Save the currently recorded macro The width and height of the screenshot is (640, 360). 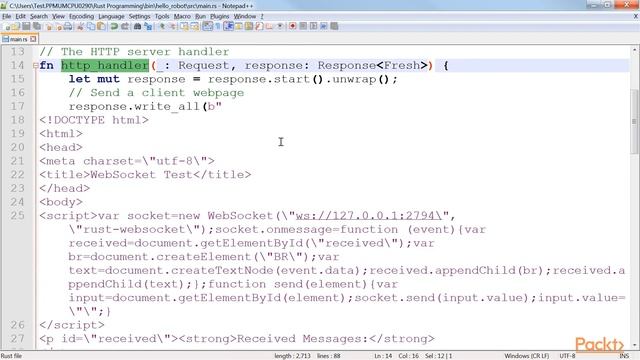pyautogui.click(x=334, y=27)
